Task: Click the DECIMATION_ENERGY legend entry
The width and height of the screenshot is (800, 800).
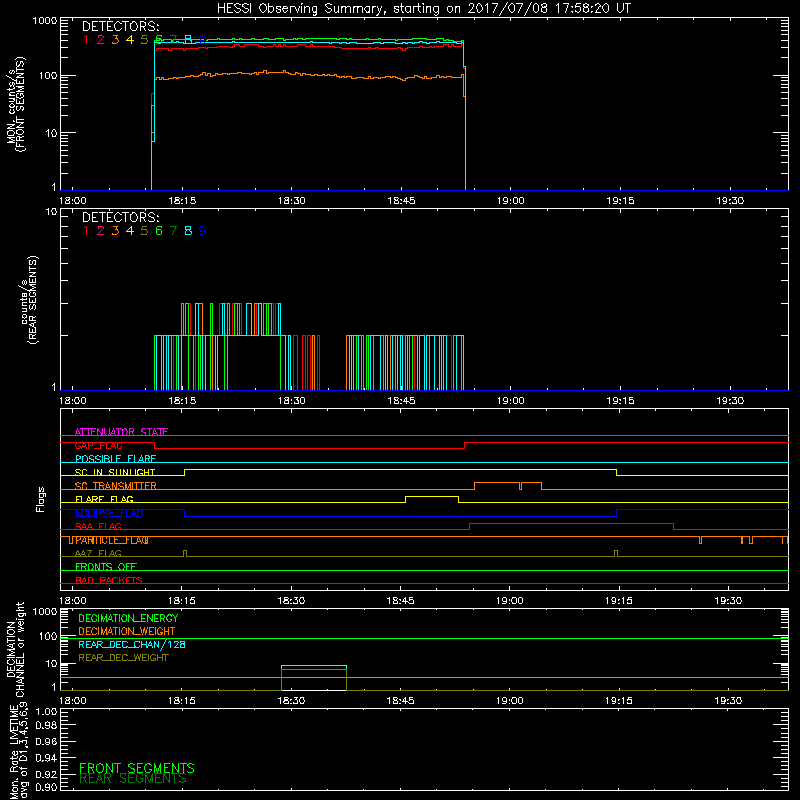Action: [x=128, y=618]
